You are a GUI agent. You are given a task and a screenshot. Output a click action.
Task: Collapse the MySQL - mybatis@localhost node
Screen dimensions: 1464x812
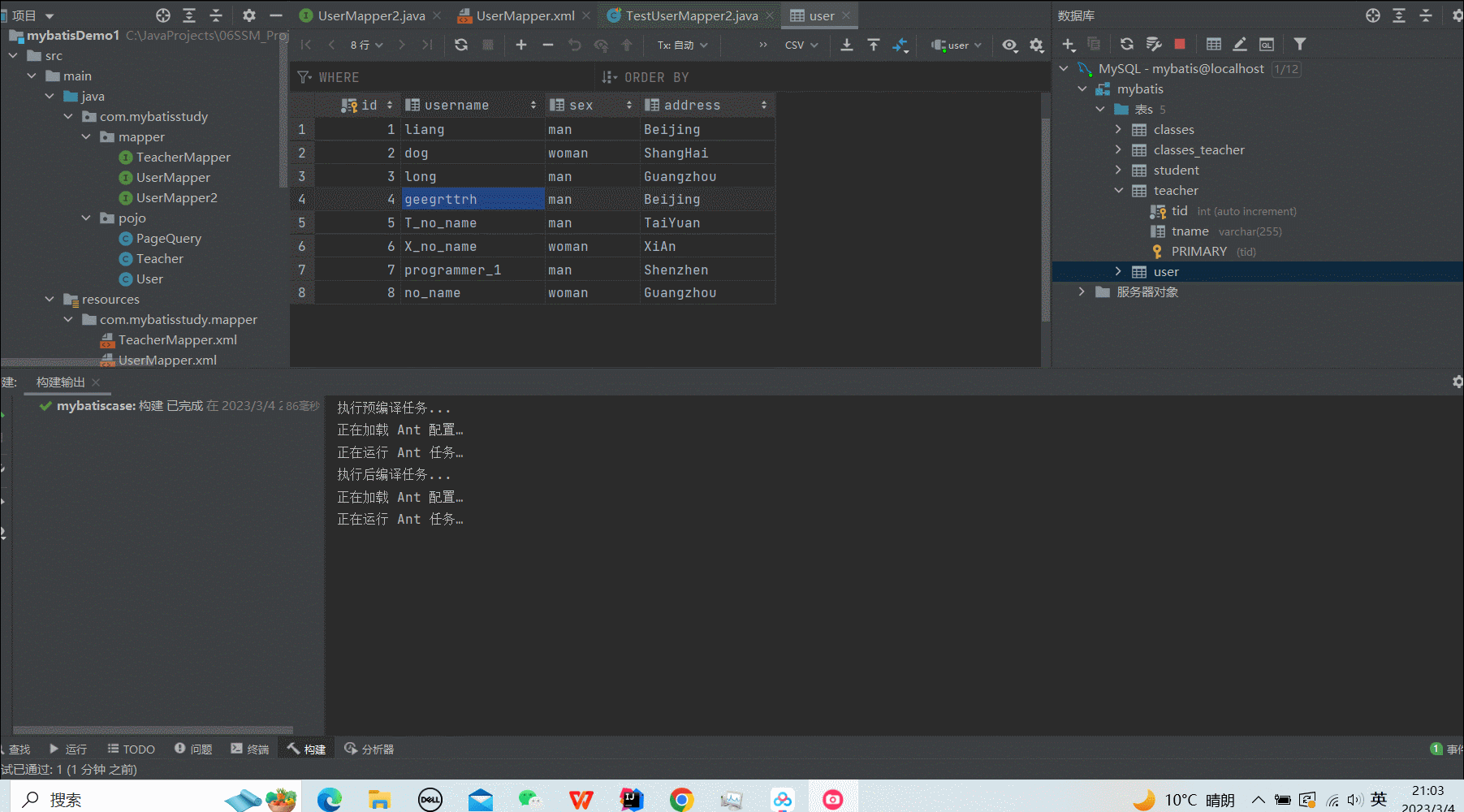pyautogui.click(x=1064, y=68)
